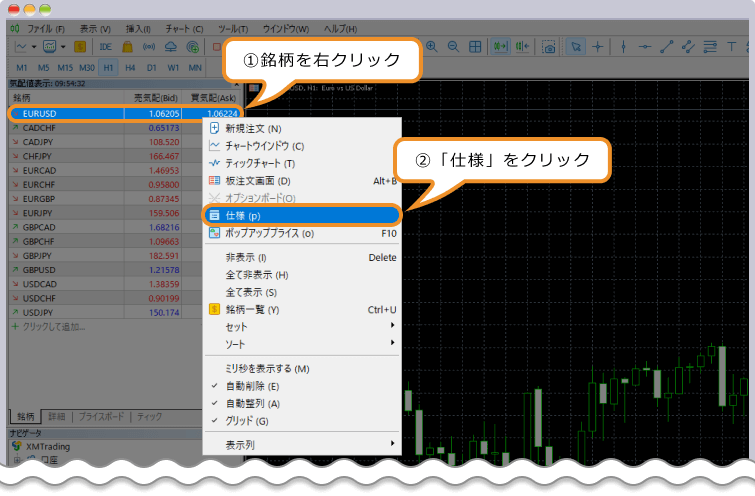Select the equidistant channel tool
Viewport: 755px width, 496px height.
click(x=688, y=47)
